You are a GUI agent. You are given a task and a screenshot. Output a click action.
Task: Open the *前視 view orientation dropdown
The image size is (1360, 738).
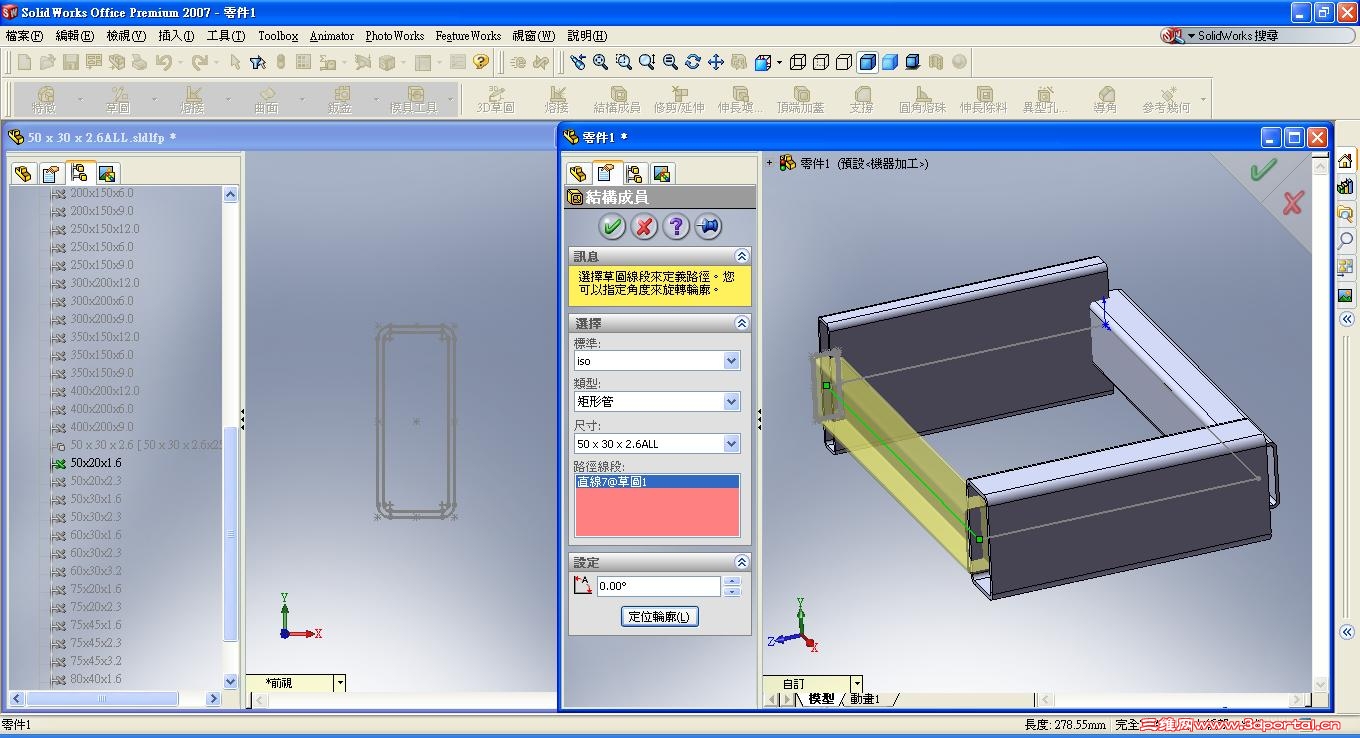coord(340,683)
